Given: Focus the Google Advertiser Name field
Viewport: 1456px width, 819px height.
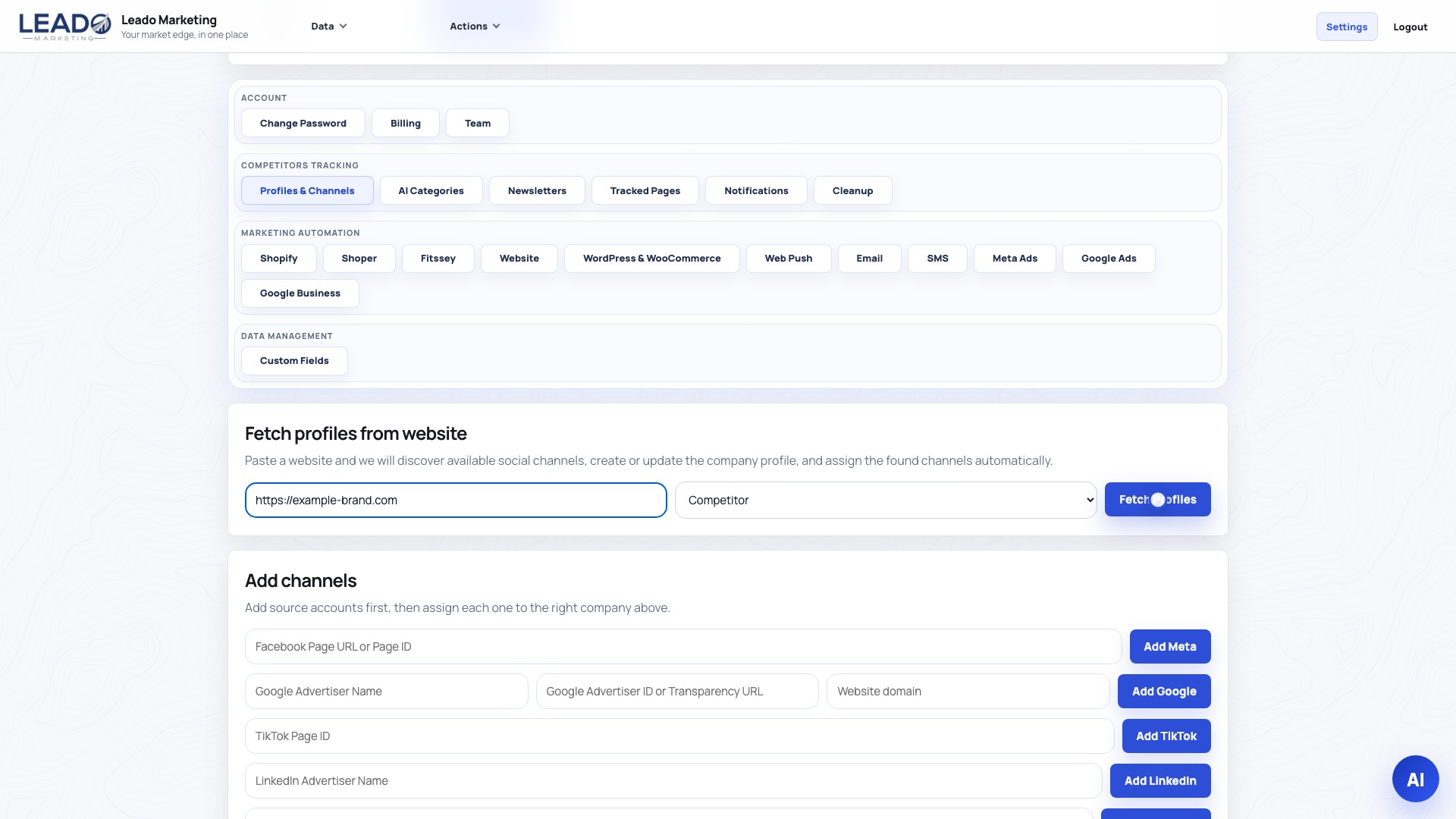Looking at the screenshot, I should click(387, 692).
